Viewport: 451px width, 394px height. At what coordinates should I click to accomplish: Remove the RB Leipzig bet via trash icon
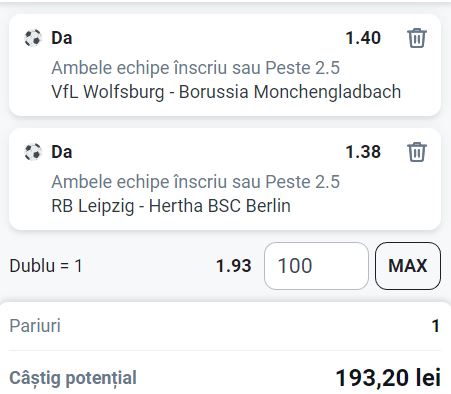click(417, 152)
